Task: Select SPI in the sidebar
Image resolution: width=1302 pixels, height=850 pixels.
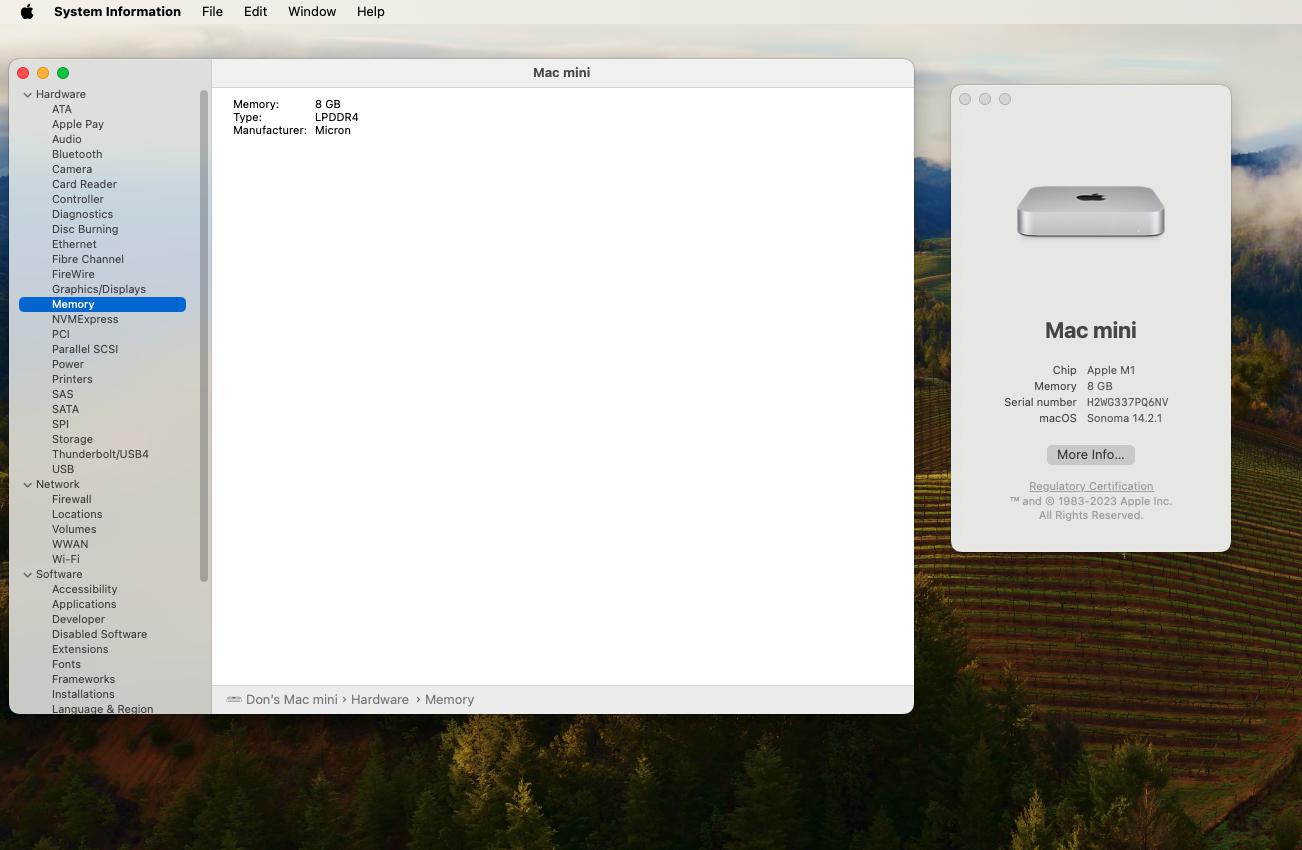Action: click(60, 424)
